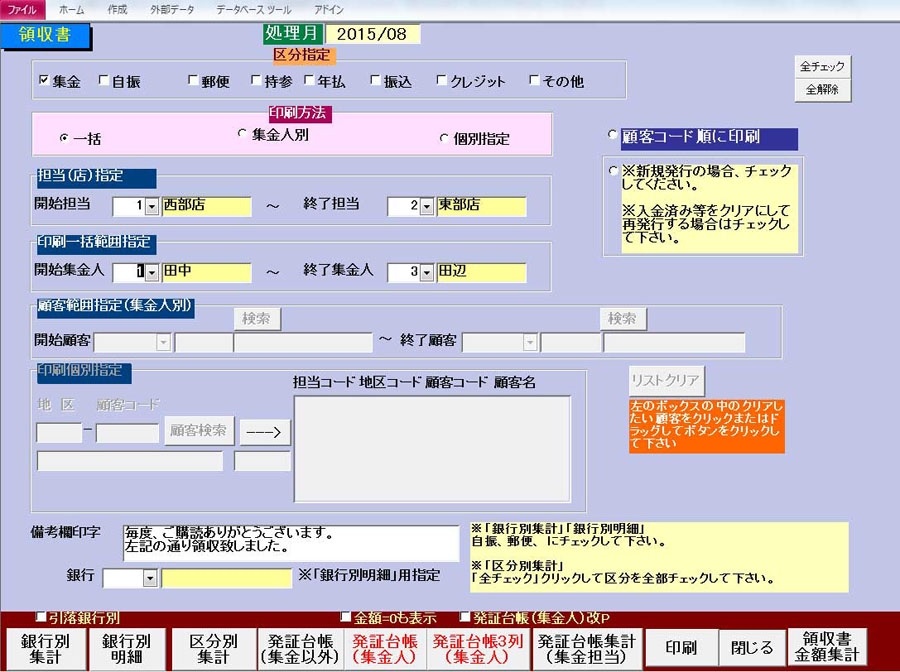Open the 銀行 combo box dropdown

[150, 578]
